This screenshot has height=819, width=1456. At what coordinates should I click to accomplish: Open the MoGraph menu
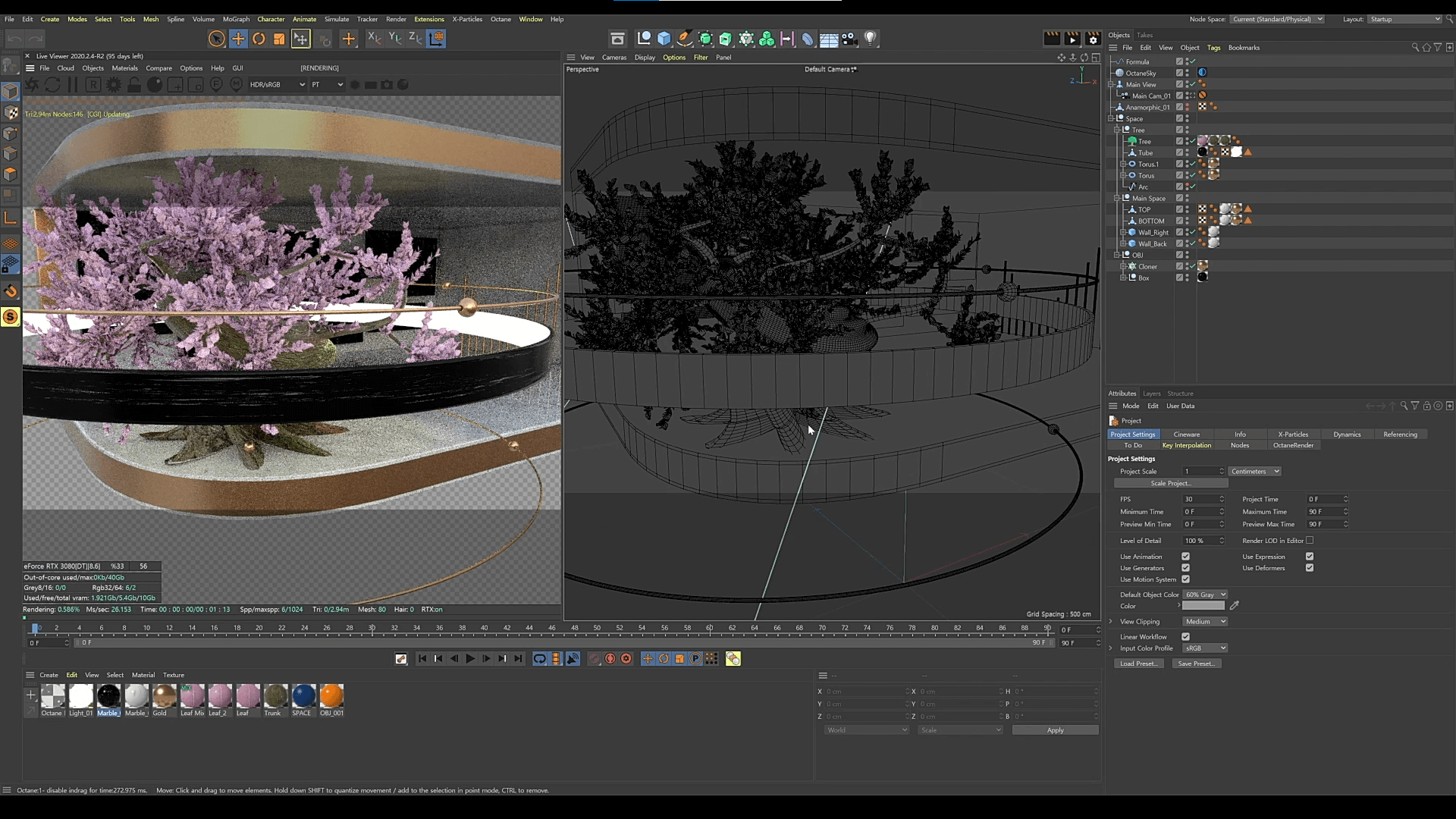coord(236,19)
